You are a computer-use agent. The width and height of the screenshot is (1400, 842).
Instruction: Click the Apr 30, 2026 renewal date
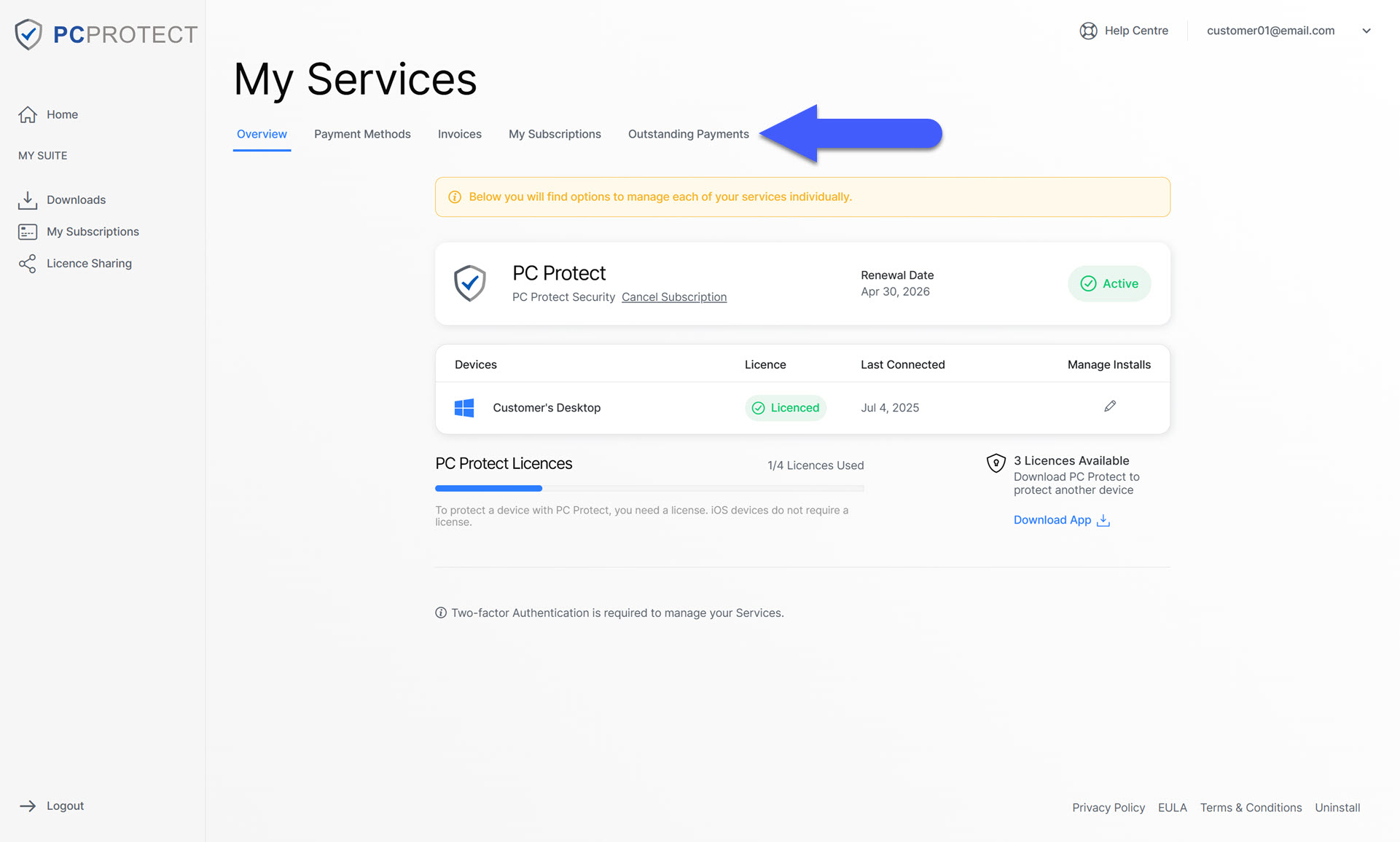895,291
